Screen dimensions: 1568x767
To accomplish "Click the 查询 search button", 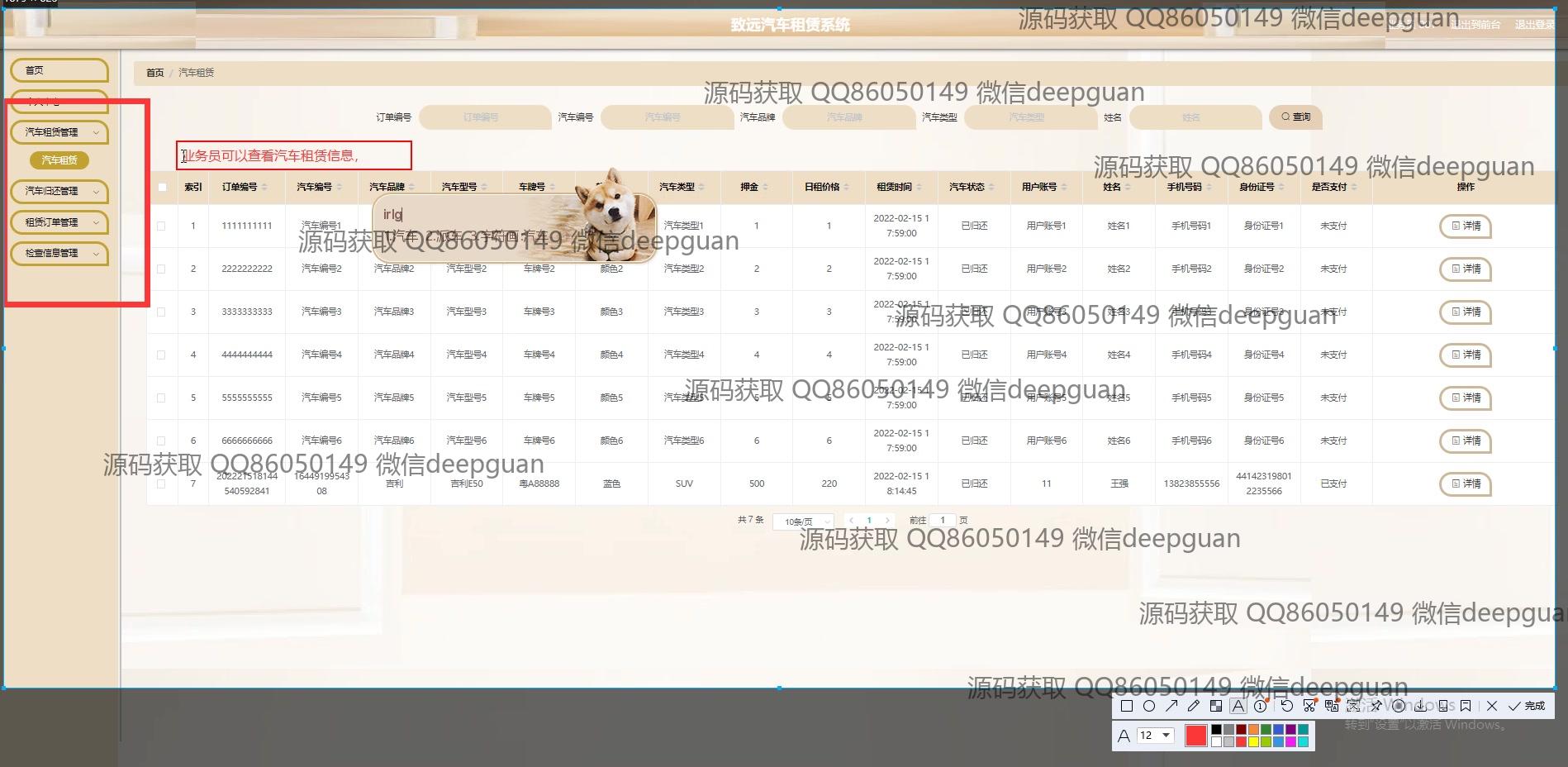I will [1295, 117].
